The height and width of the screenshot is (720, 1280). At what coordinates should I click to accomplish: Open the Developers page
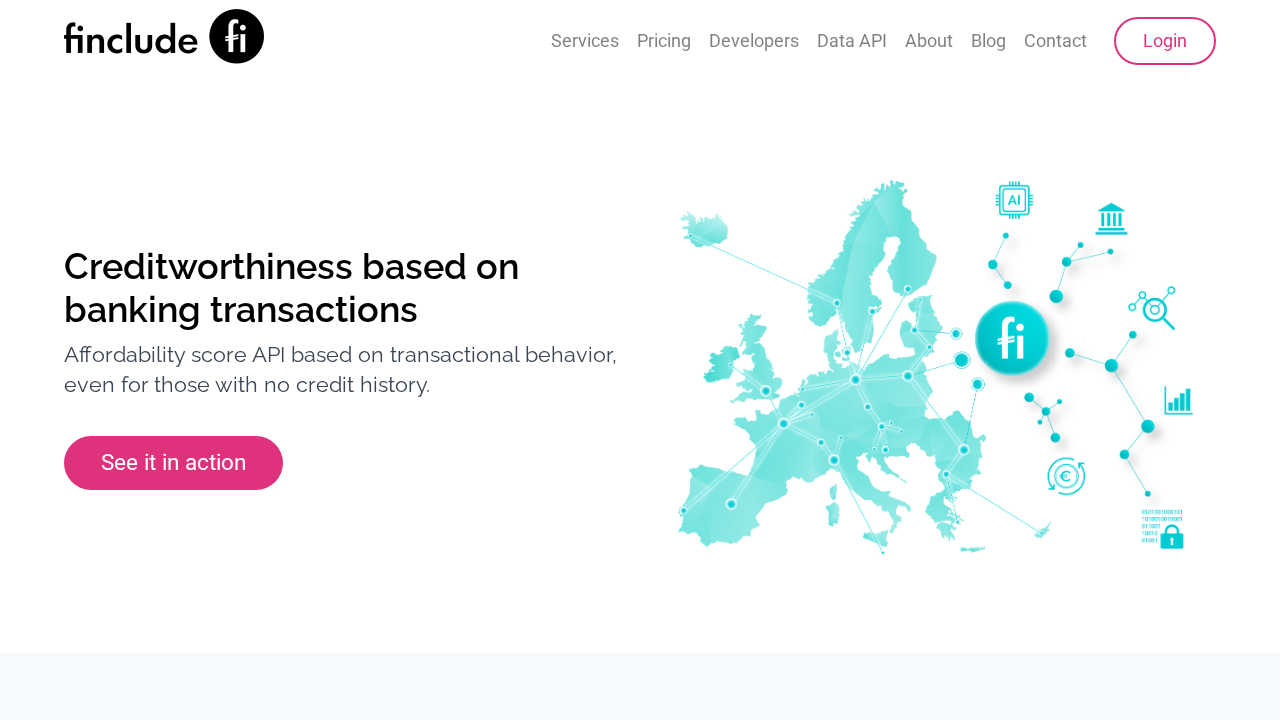(754, 39)
